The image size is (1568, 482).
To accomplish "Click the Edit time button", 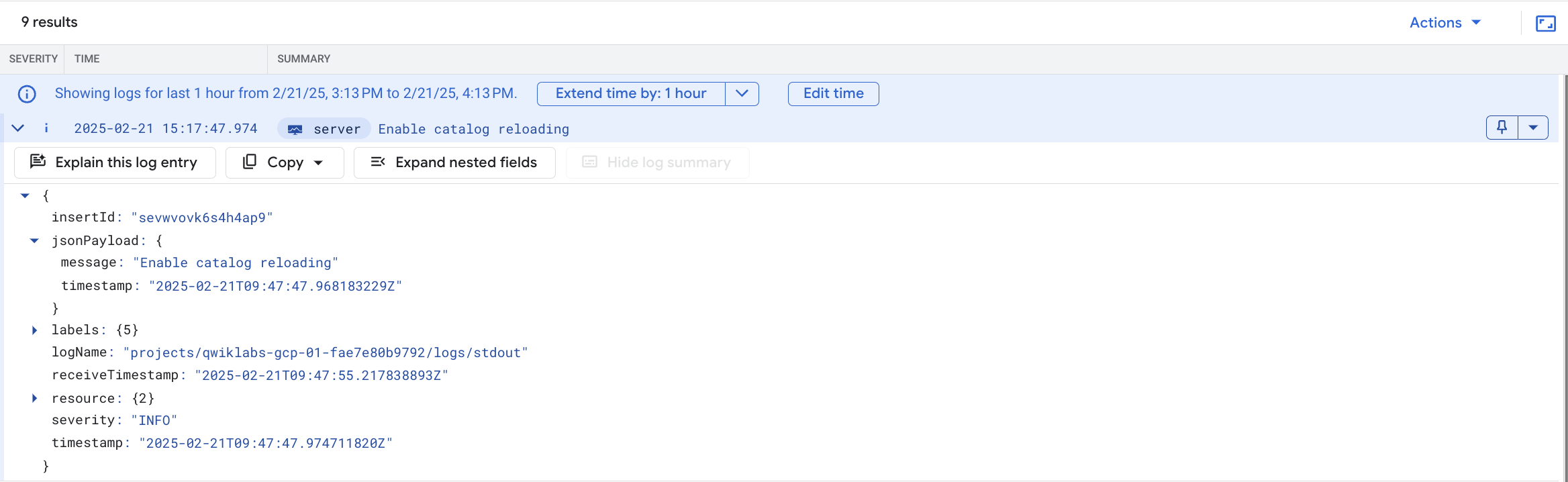I will pos(833,94).
